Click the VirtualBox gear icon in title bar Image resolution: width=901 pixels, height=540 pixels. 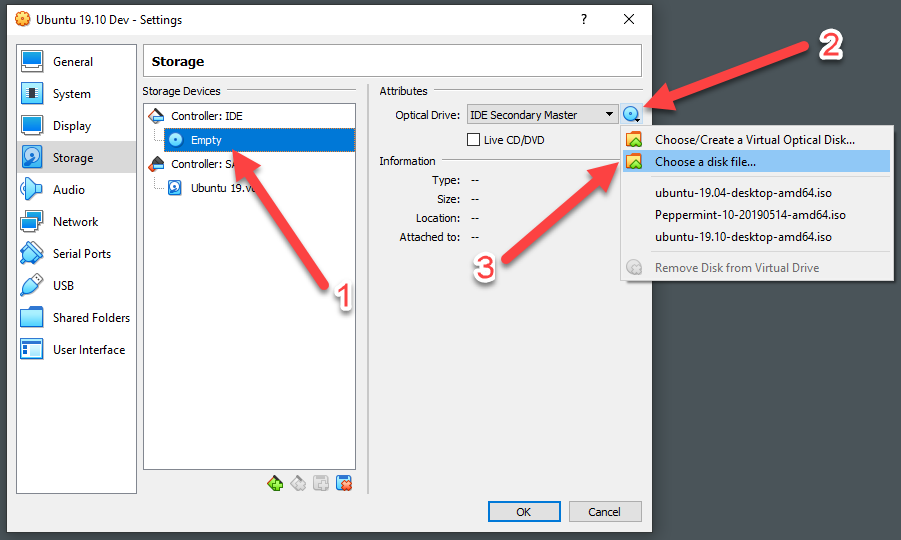[x=22, y=20]
